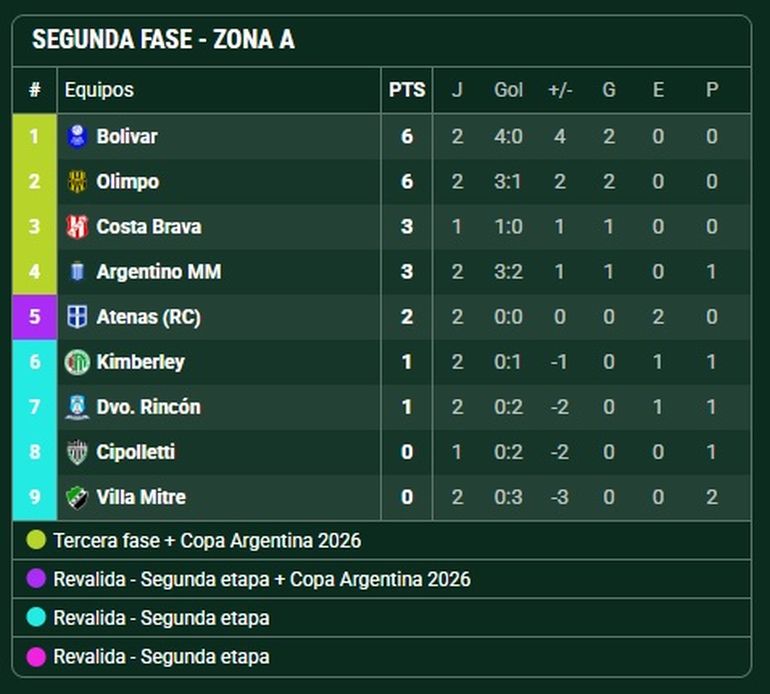Click the green Tercera fase legend dot
This screenshot has height=694, width=770.
coord(37,541)
